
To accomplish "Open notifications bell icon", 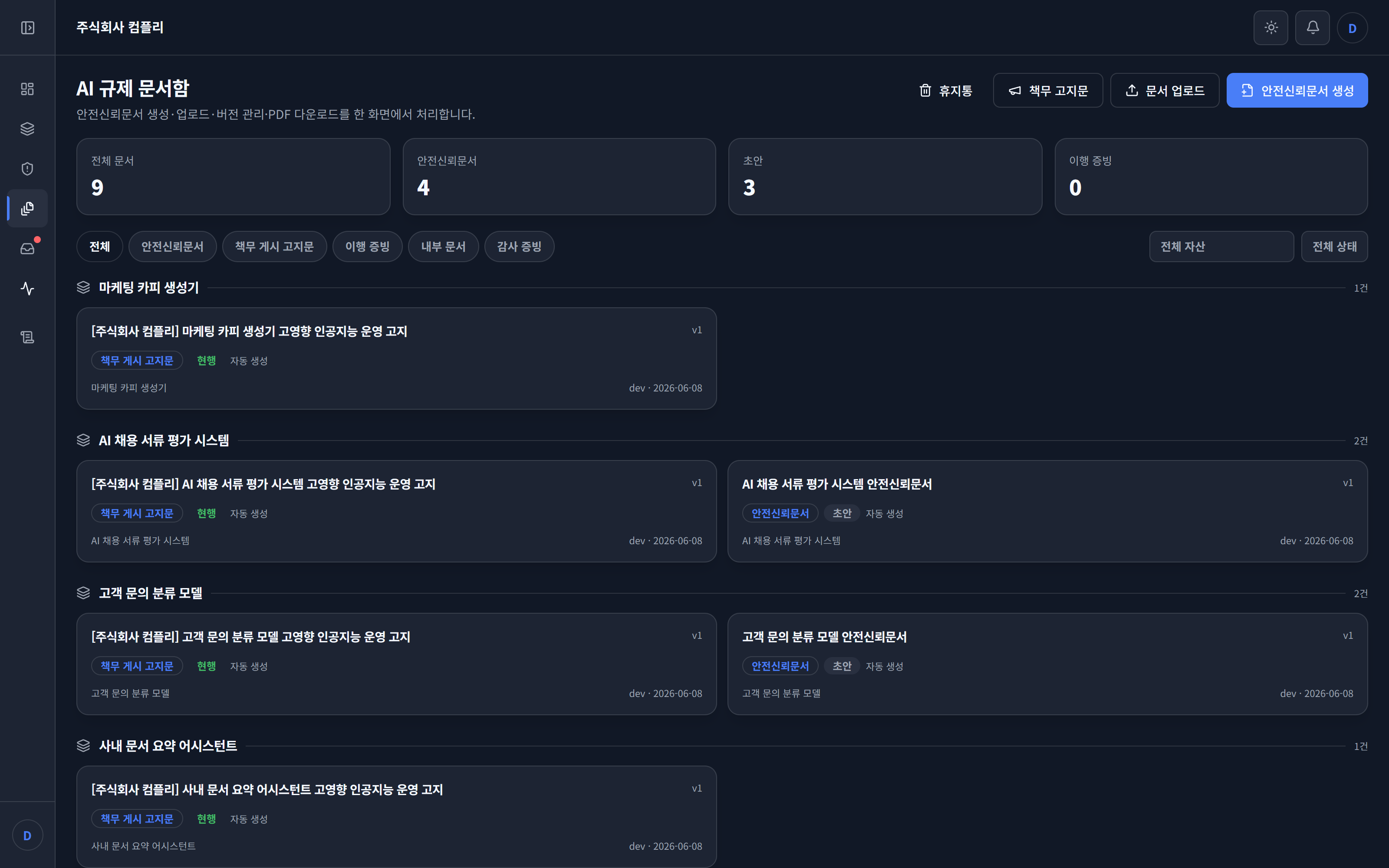I will point(1312,27).
